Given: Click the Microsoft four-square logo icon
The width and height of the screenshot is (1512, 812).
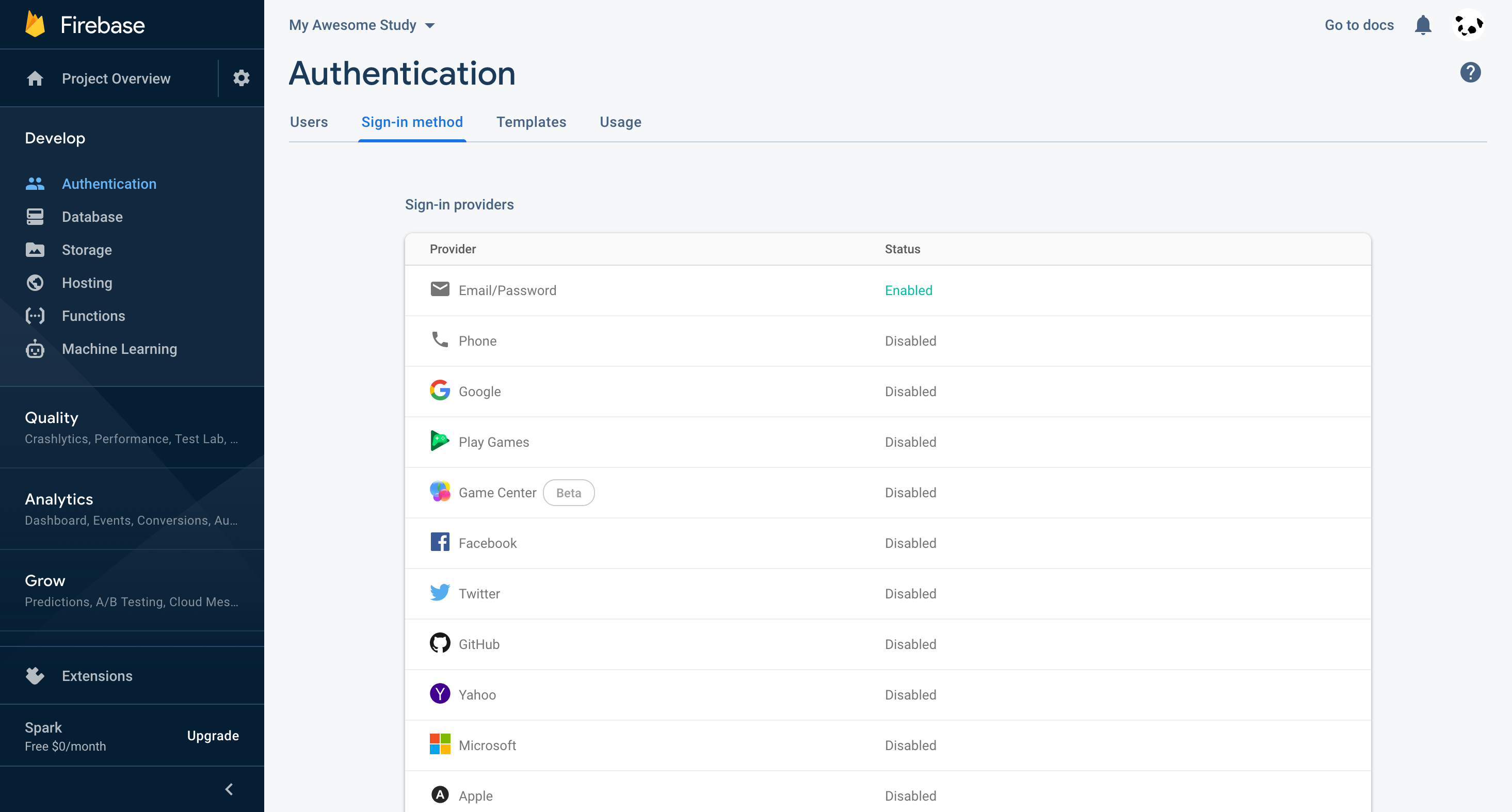Looking at the screenshot, I should click(440, 744).
